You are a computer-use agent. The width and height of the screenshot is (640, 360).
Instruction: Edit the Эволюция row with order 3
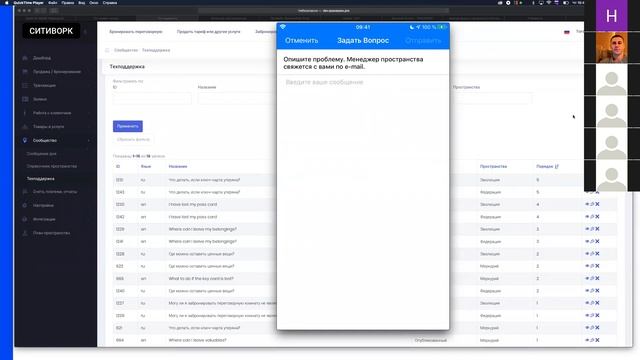click(x=592, y=229)
